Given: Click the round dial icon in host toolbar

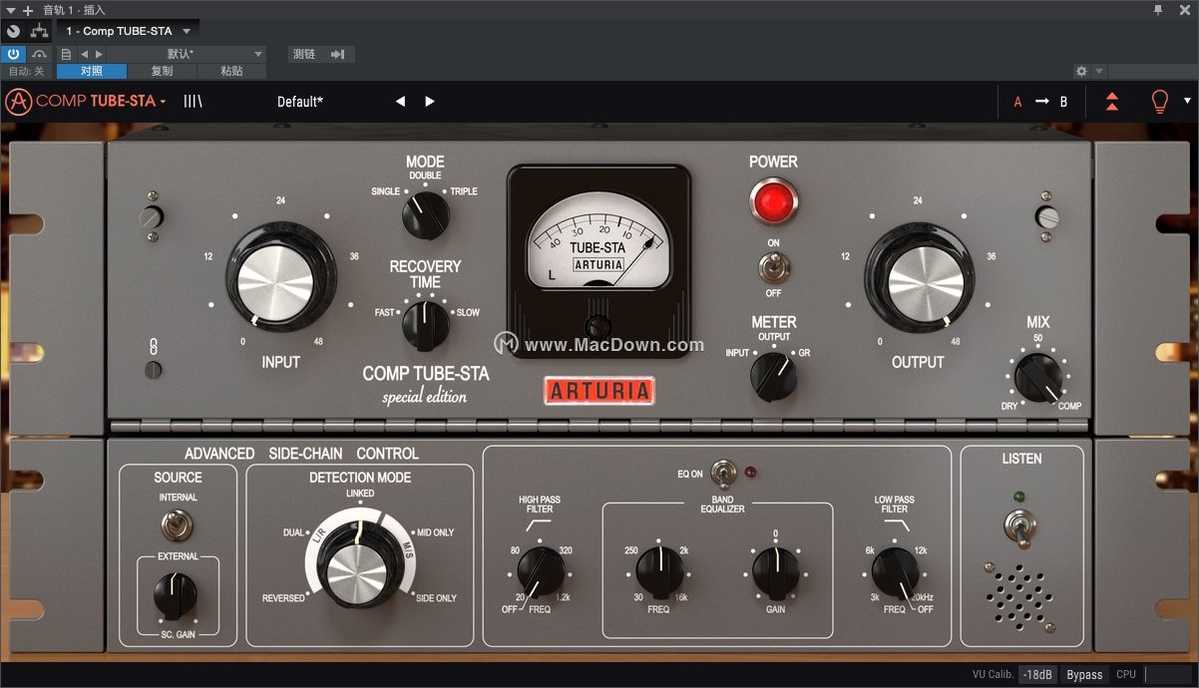Looking at the screenshot, I should 13,31.
